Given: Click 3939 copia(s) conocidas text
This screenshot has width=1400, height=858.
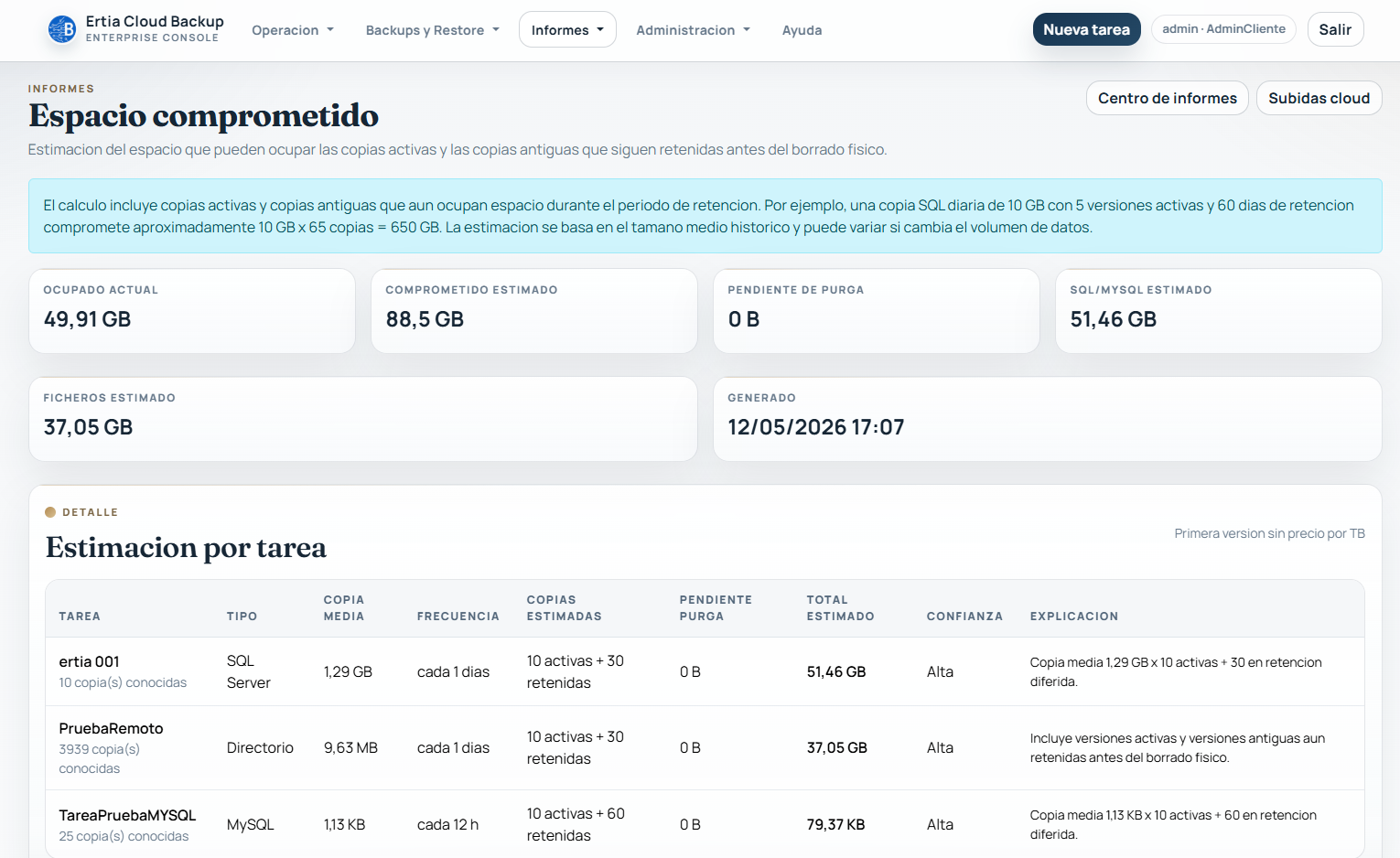Looking at the screenshot, I should (x=100, y=758).
